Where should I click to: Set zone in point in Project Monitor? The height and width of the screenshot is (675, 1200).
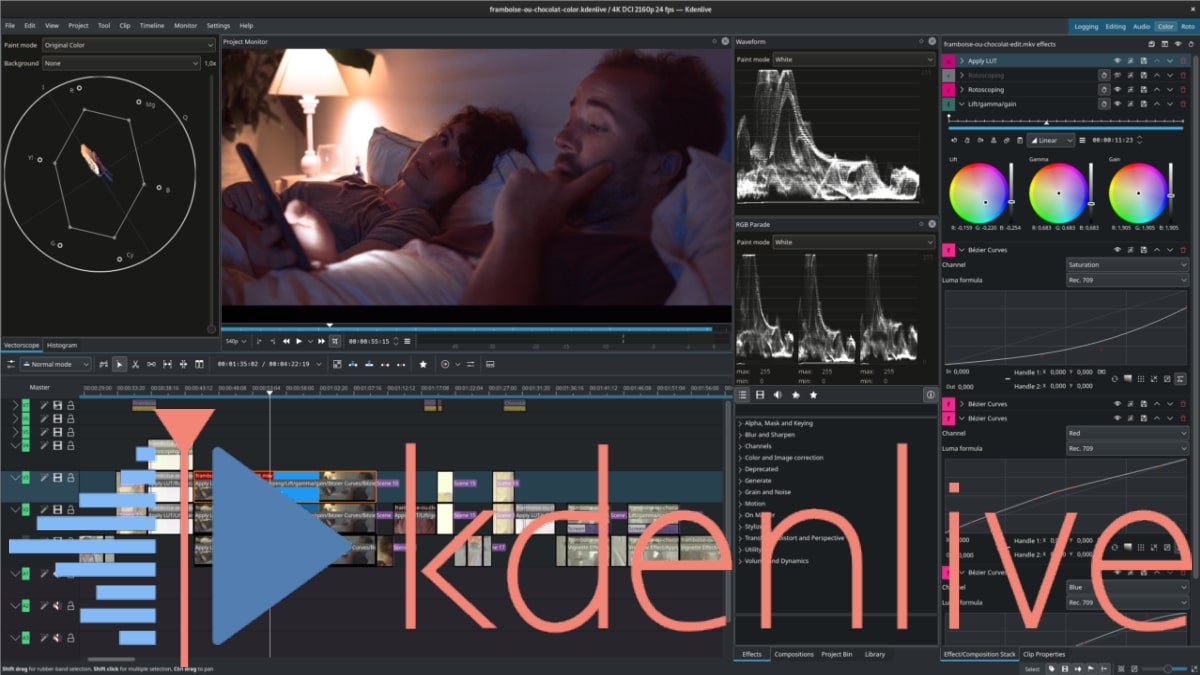click(260, 341)
